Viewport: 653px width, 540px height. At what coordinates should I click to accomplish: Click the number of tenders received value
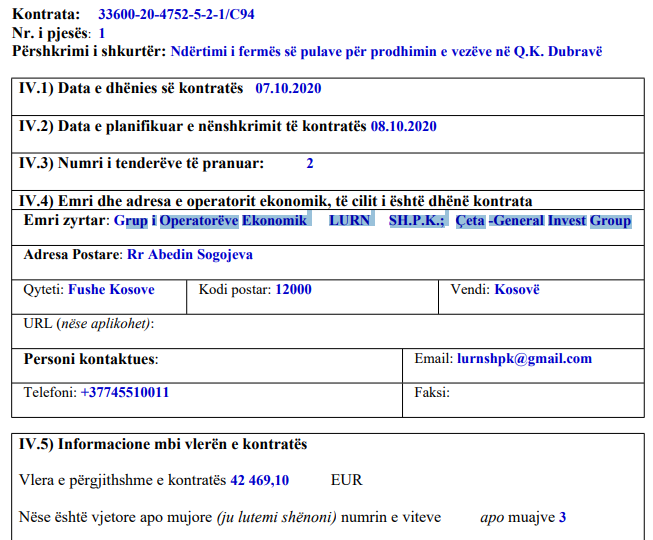pyautogui.click(x=310, y=163)
